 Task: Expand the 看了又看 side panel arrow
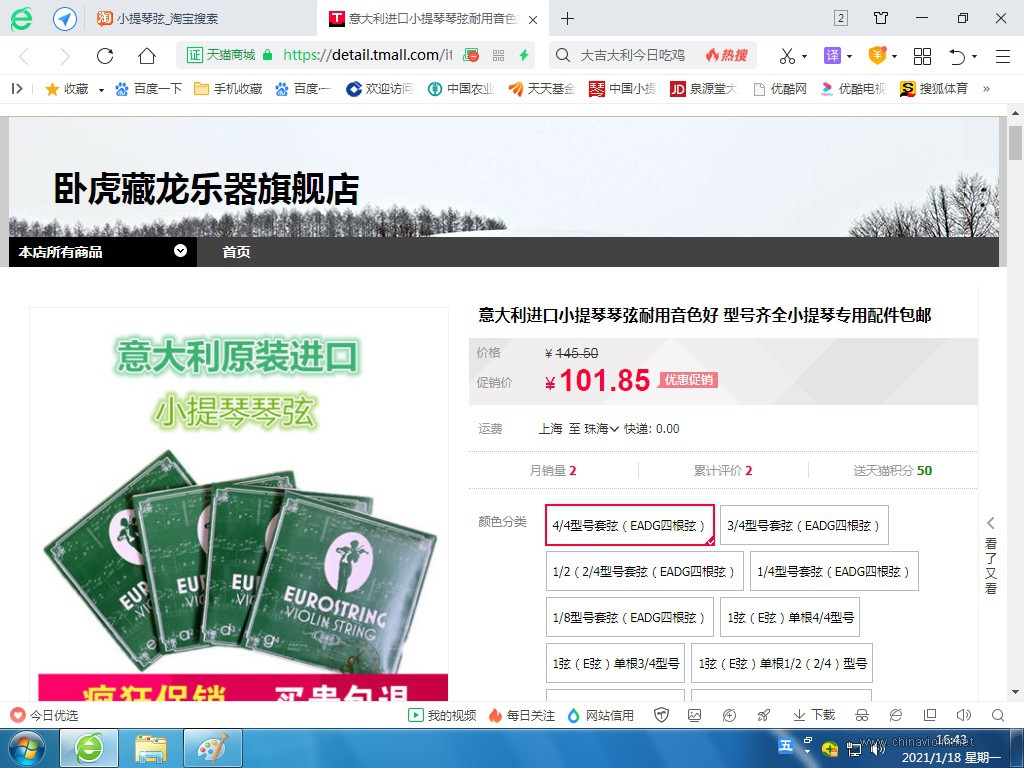pyautogui.click(x=991, y=522)
